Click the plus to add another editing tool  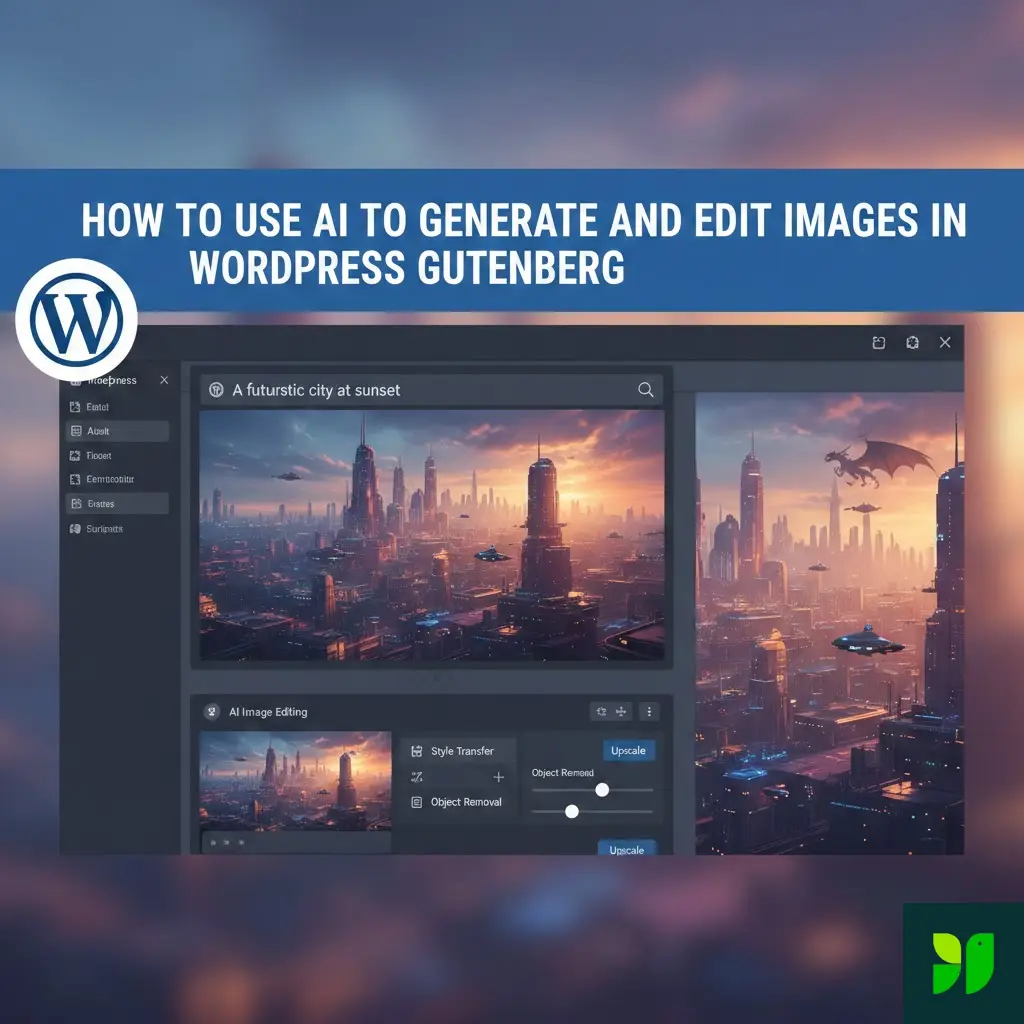497,777
